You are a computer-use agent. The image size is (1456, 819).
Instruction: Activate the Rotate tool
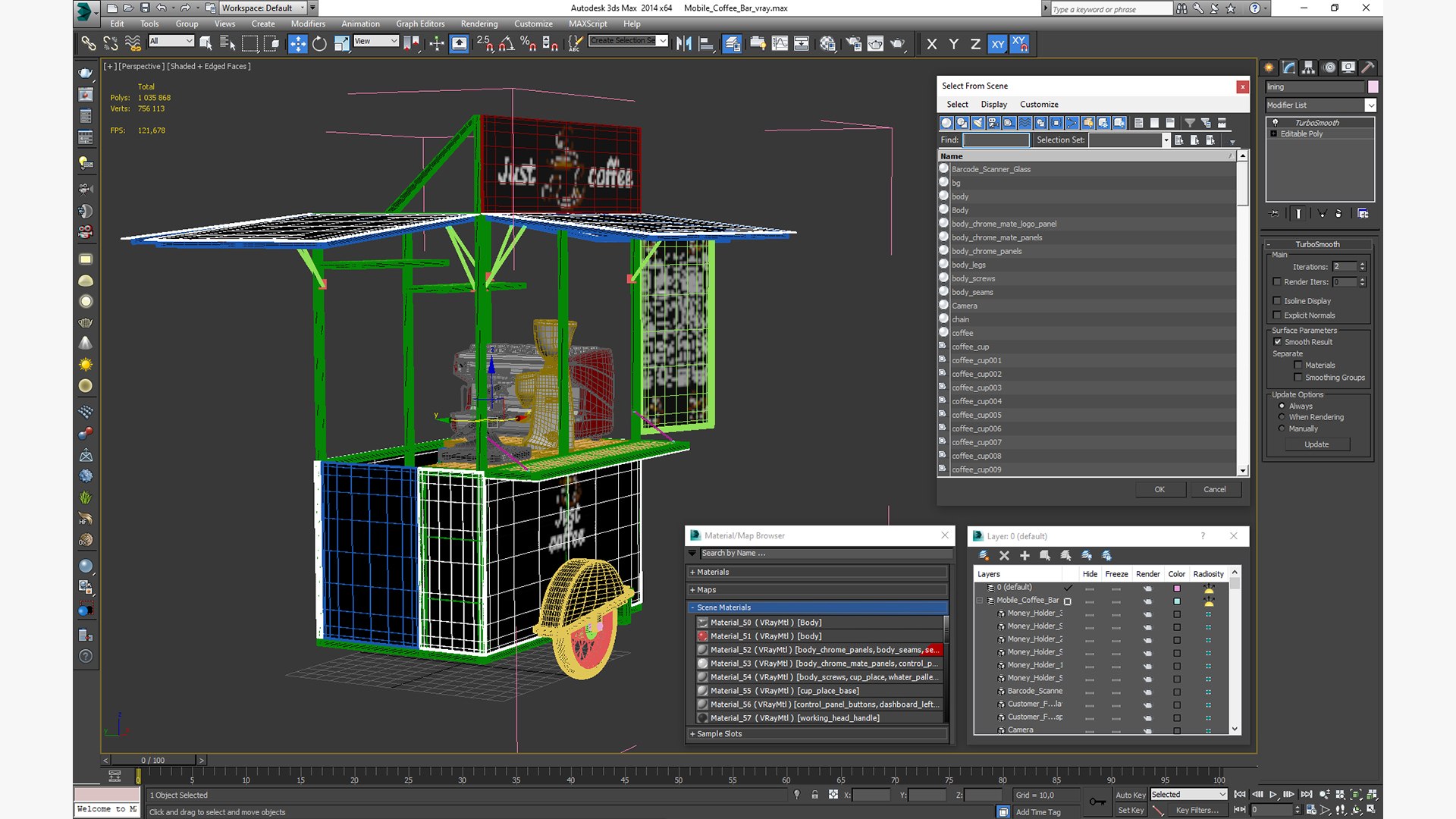tap(319, 44)
